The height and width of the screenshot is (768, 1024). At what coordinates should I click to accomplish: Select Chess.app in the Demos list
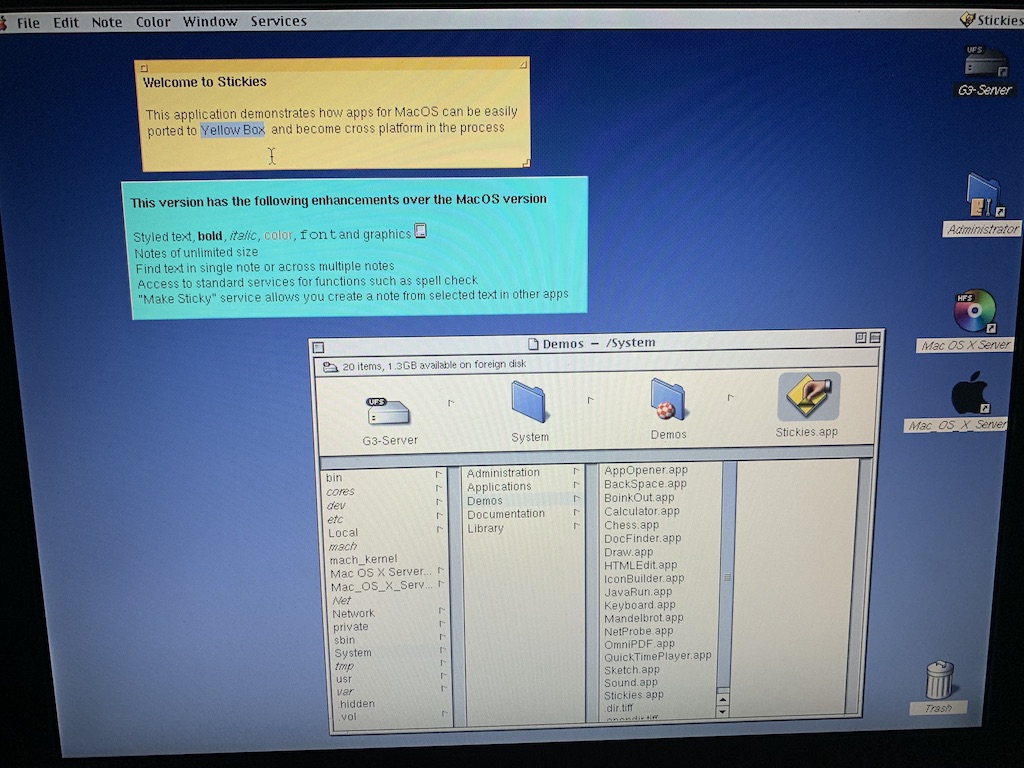tap(632, 525)
